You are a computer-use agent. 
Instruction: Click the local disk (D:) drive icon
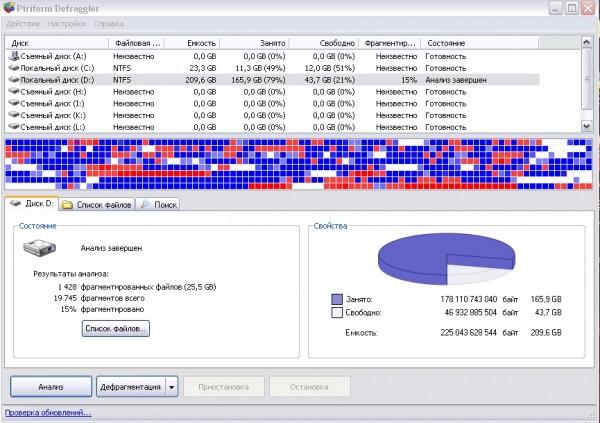(x=14, y=80)
